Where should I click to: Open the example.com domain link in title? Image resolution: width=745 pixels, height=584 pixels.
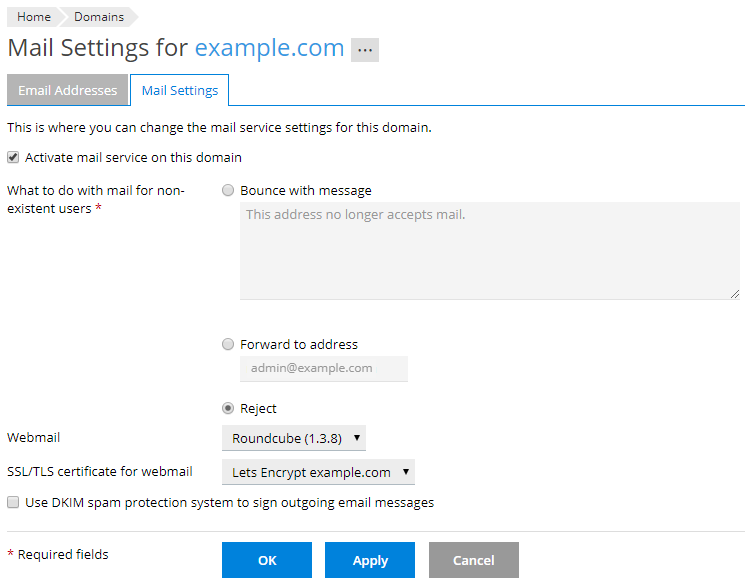[x=269, y=48]
